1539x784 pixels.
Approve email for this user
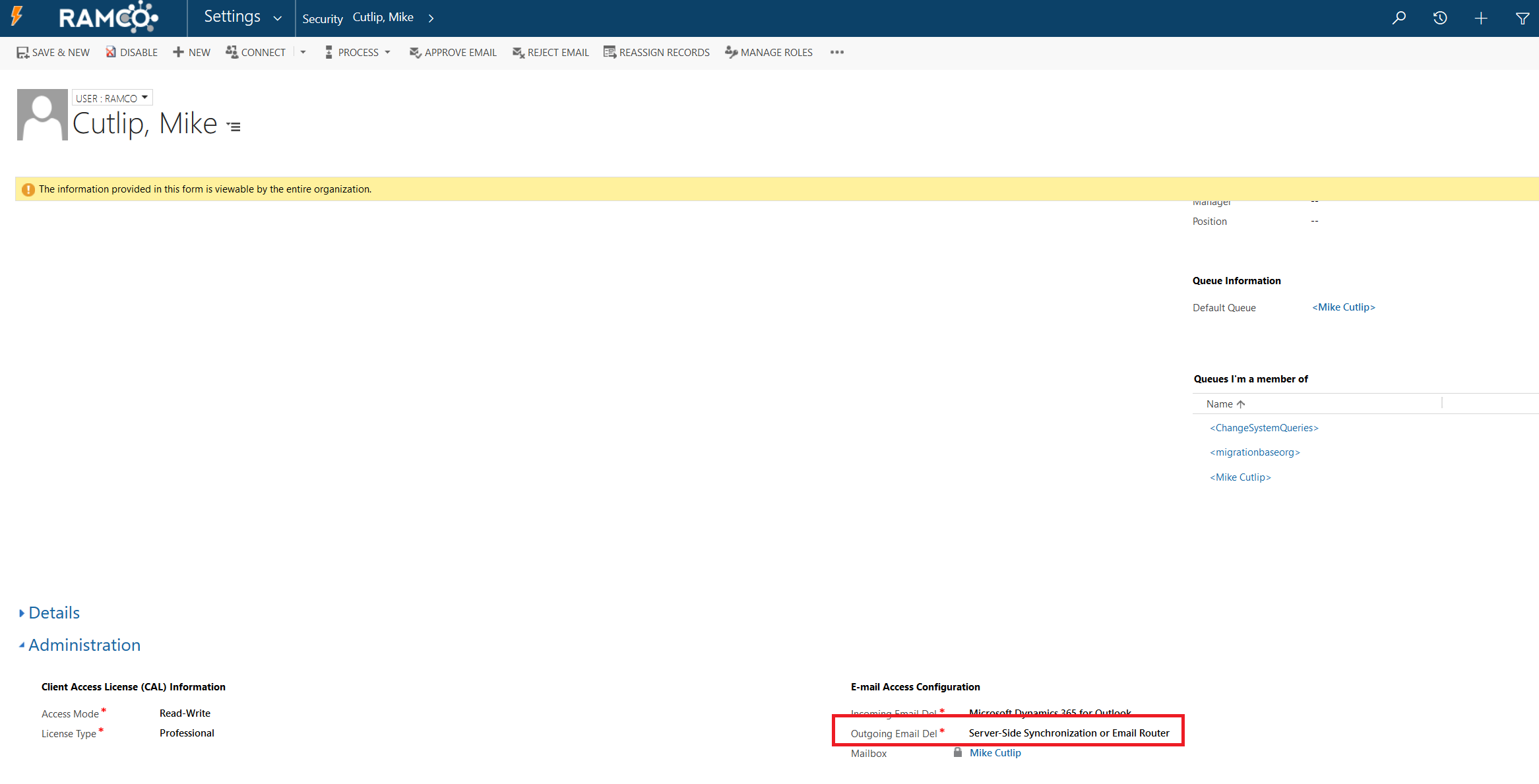click(x=453, y=52)
